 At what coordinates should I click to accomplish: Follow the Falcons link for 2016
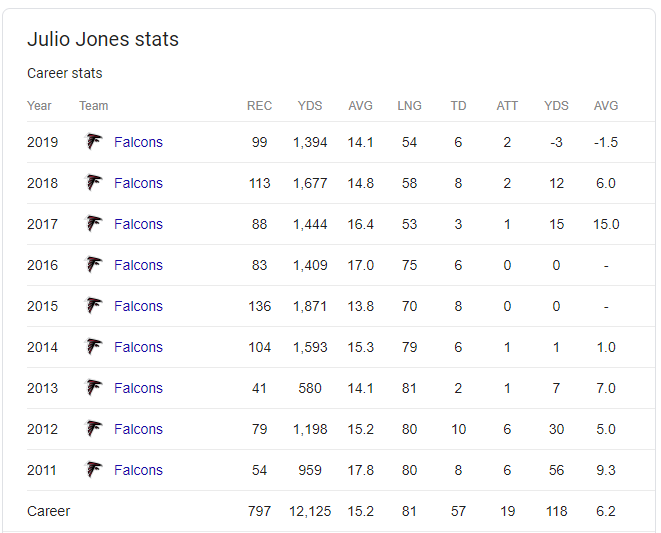(x=138, y=265)
